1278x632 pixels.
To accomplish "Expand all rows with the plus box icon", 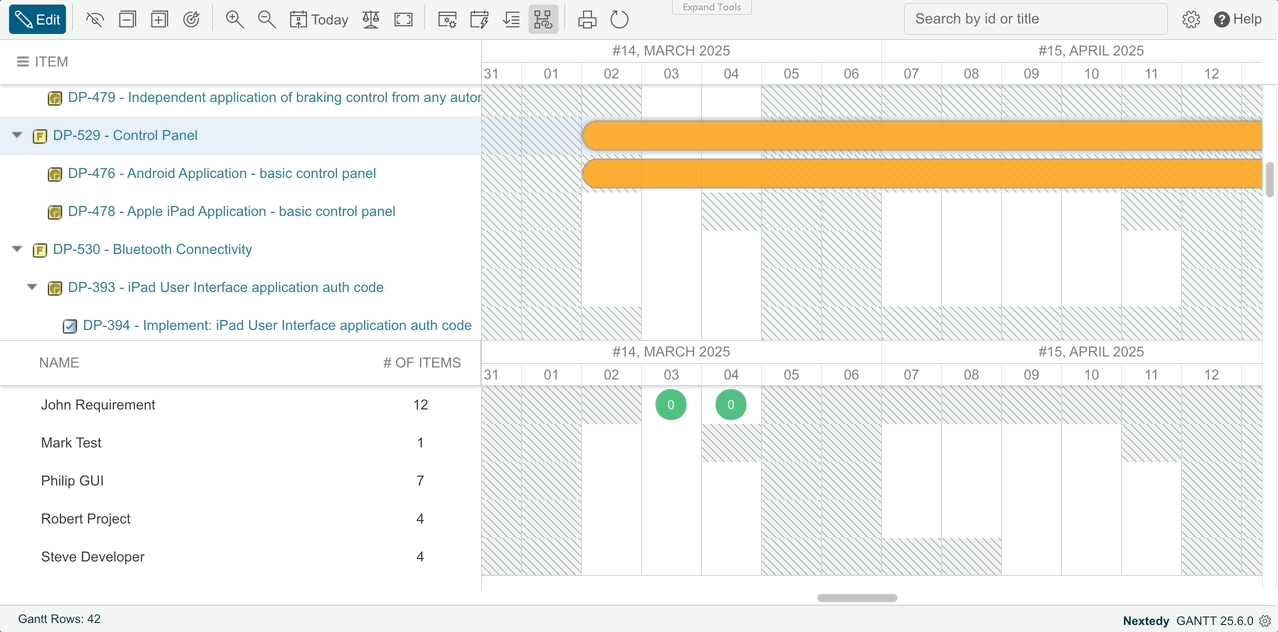I will pos(159,19).
